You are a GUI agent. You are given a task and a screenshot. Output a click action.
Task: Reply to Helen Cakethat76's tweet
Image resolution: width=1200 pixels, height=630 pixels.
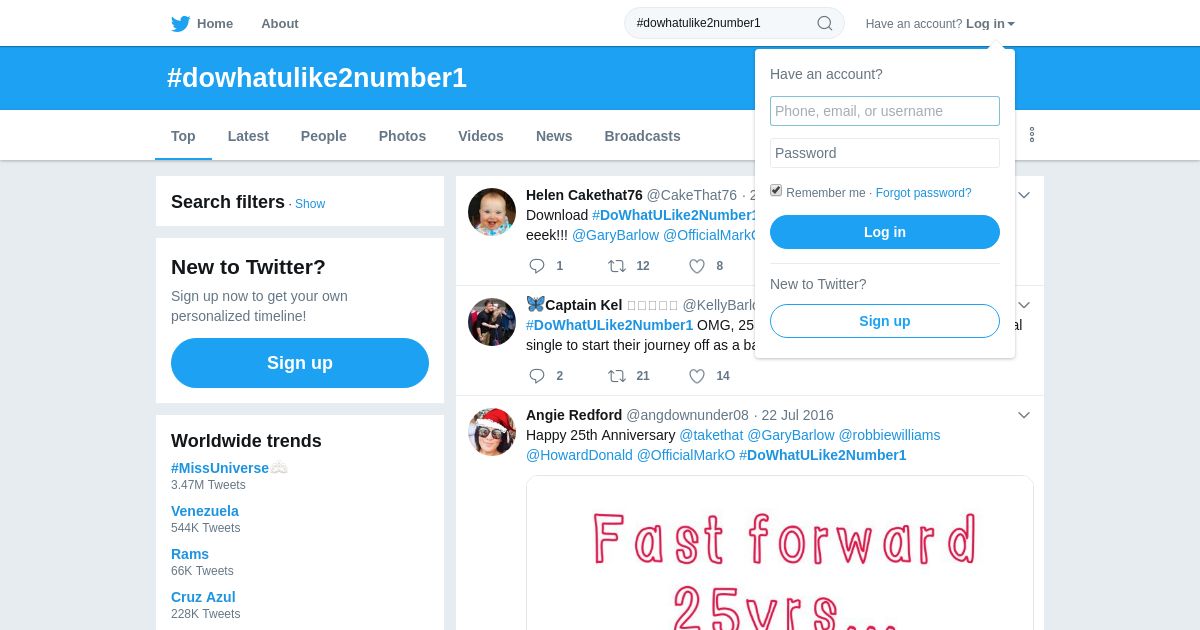coord(537,266)
